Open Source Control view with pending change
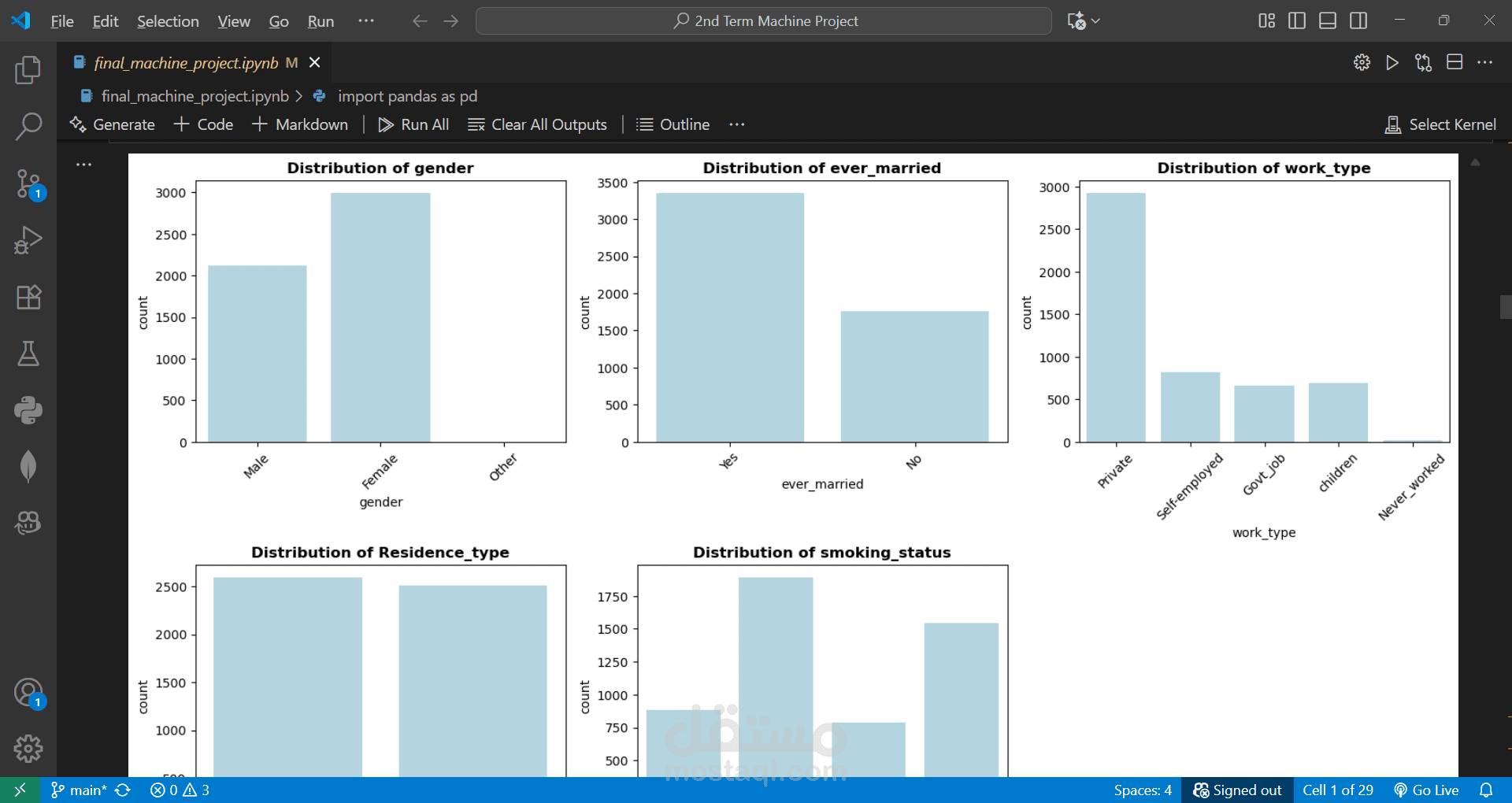Viewport: 1512px width, 803px height. click(x=28, y=183)
